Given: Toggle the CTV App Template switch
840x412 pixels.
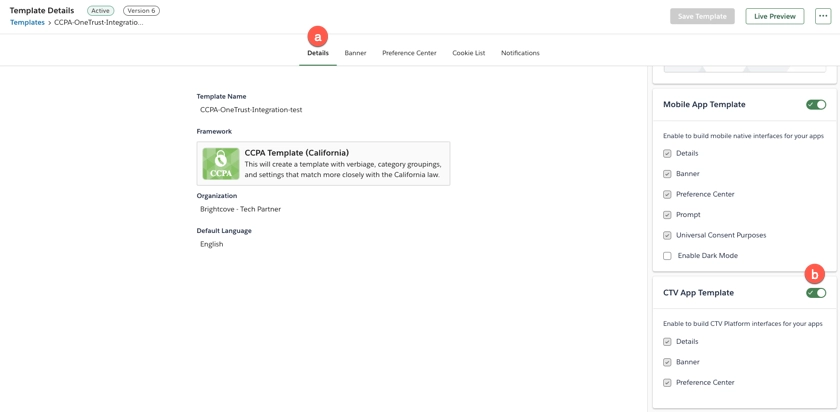Looking at the screenshot, I should coord(816,293).
